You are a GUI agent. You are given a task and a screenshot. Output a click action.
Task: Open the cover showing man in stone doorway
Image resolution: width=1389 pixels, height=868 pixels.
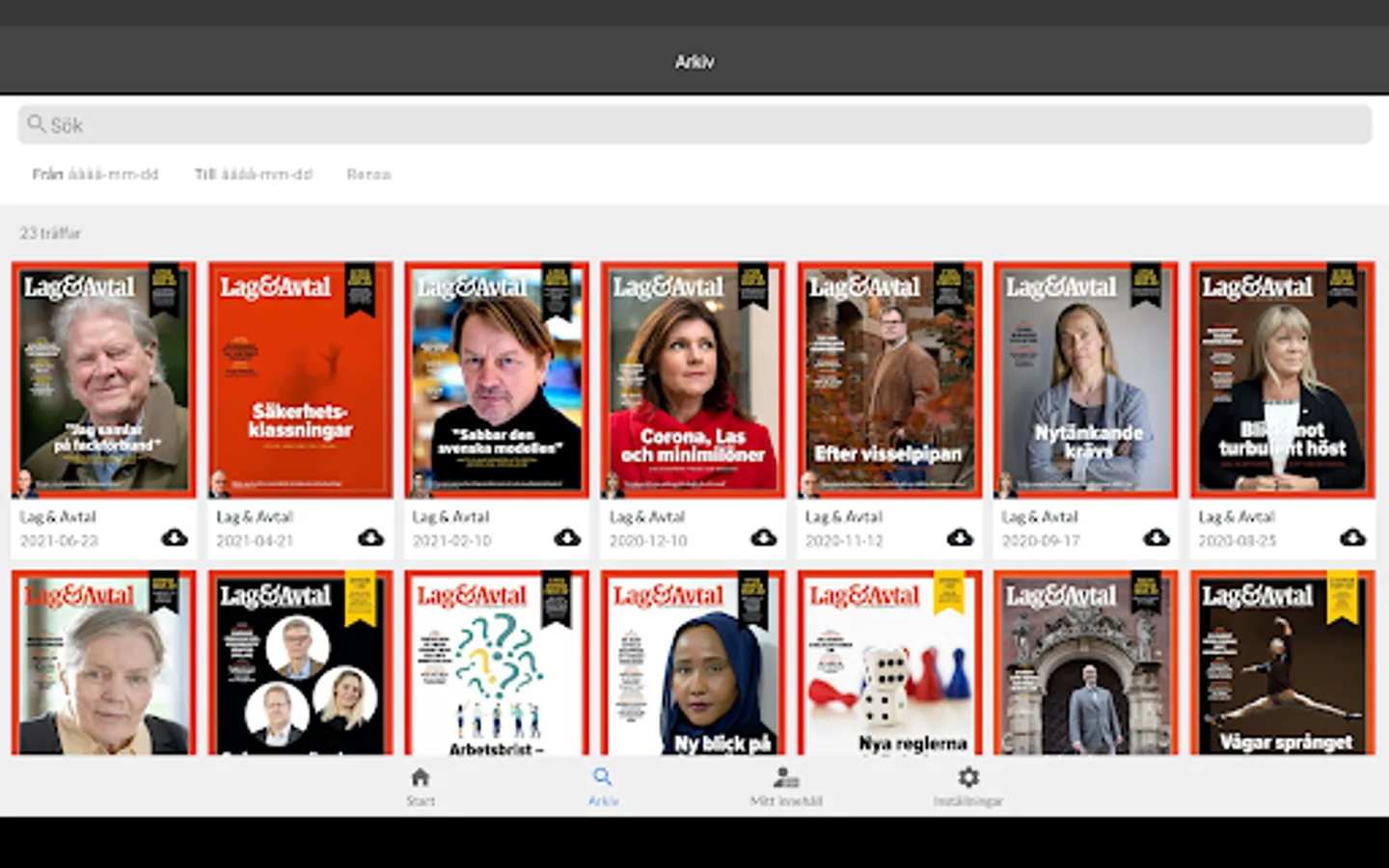coord(1085,663)
